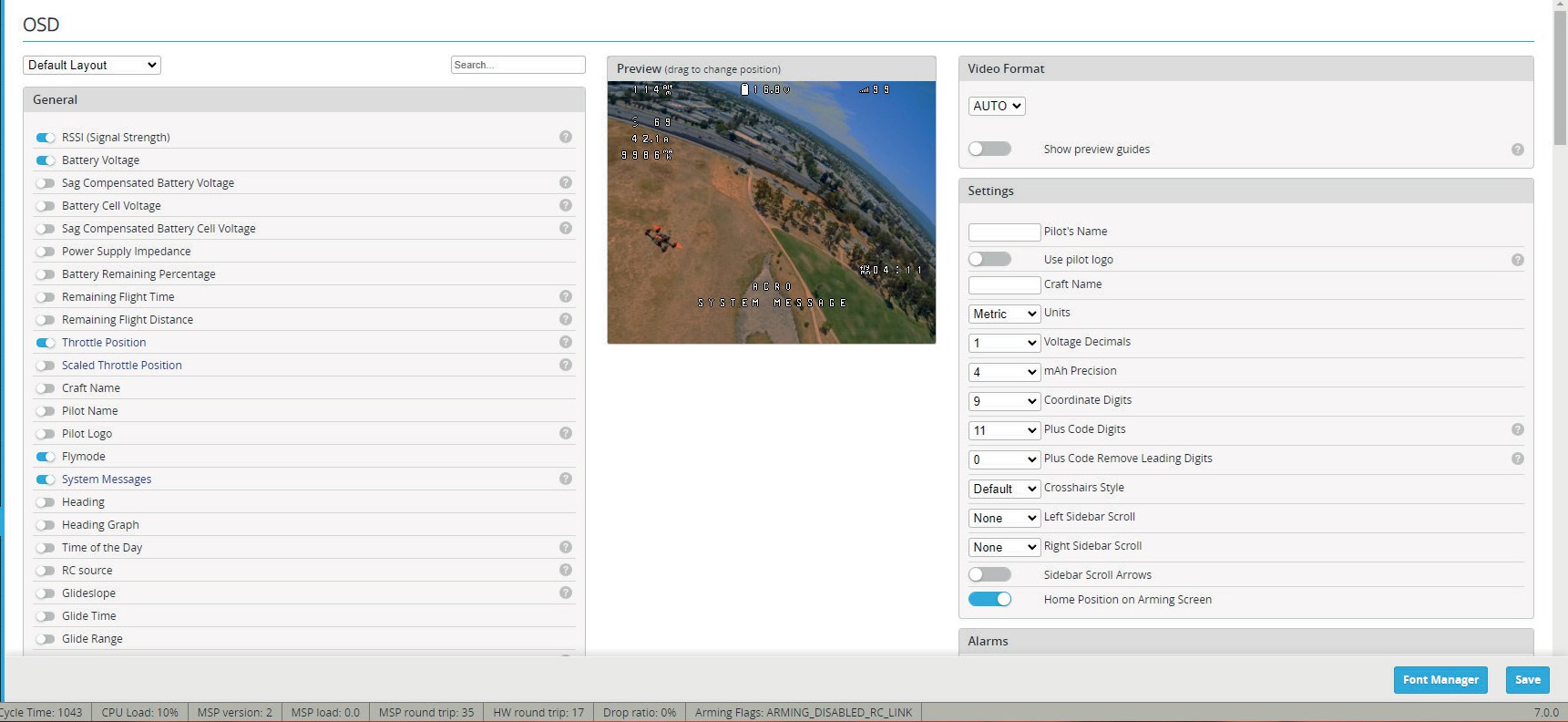Open the Video Format AUTO dropdown
1568x722 pixels.
coord(997,106)
